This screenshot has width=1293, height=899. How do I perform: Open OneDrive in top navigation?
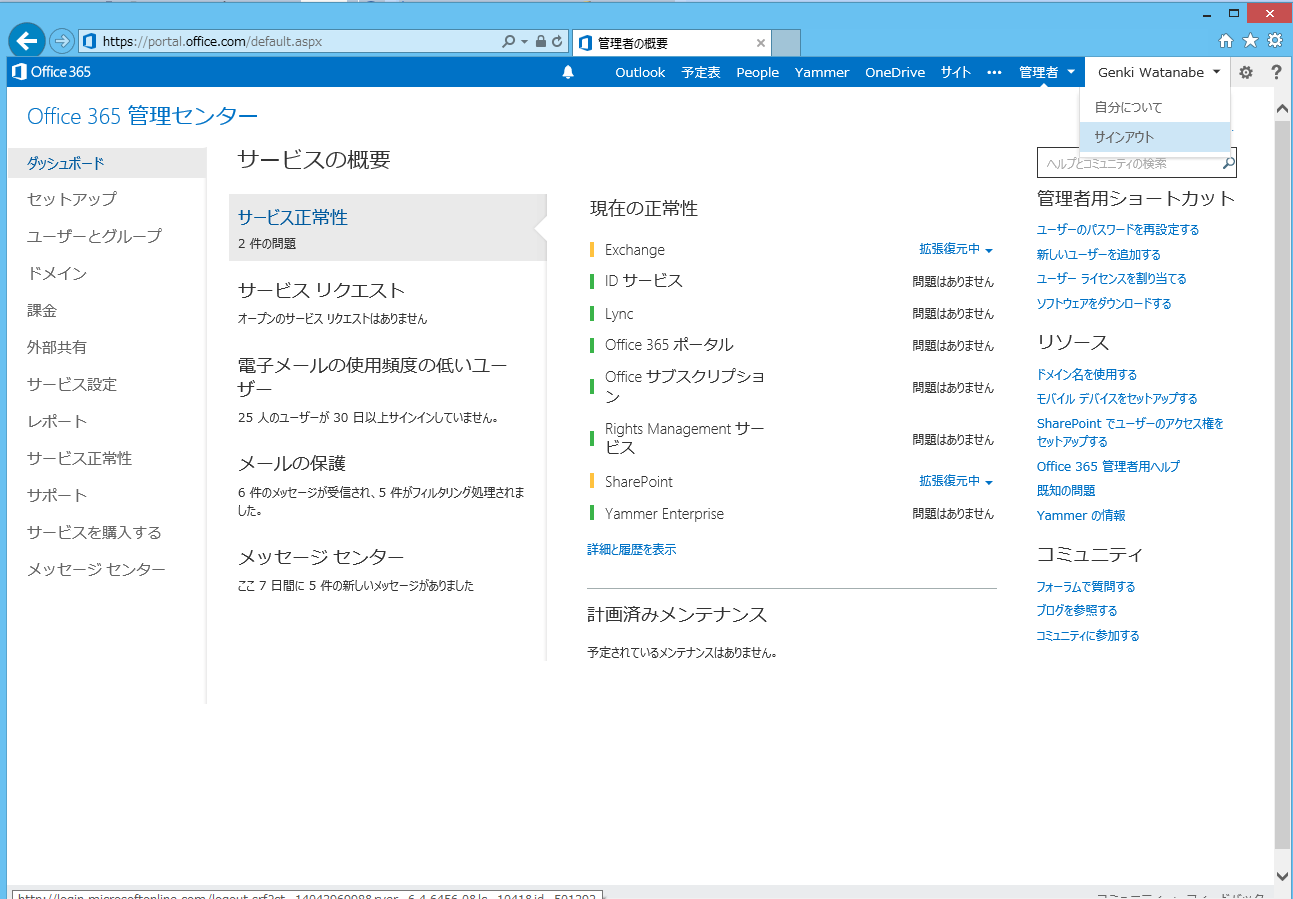point(895,72)
